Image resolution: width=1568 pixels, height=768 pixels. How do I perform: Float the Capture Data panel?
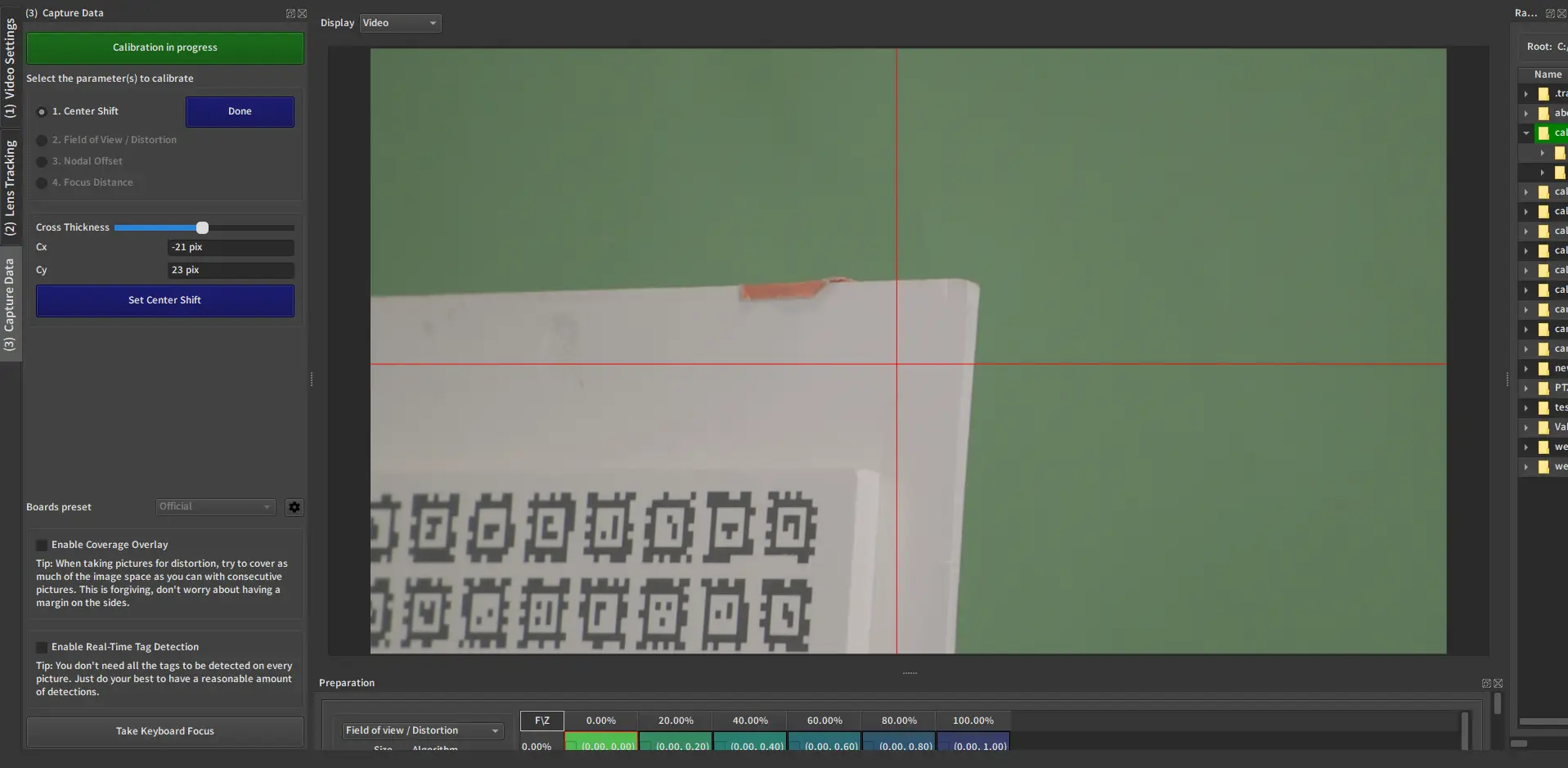[290, 13]
